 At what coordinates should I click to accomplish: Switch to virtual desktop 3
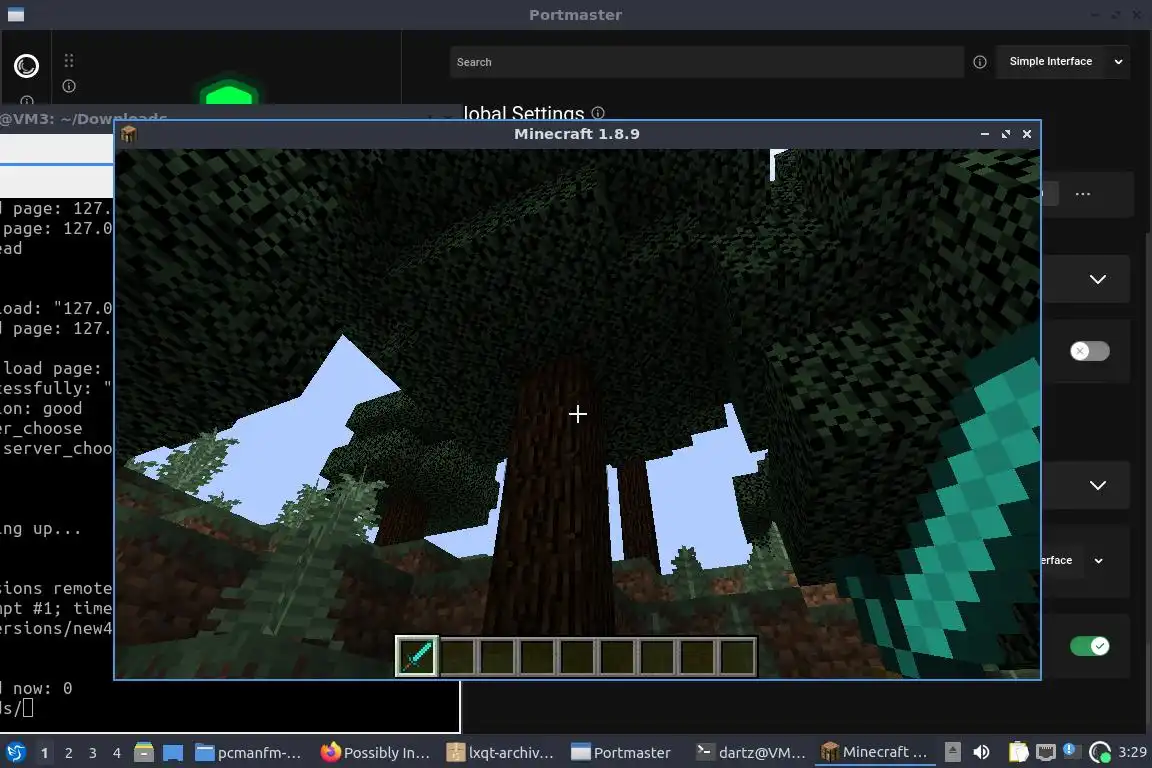tap(93, 753)
